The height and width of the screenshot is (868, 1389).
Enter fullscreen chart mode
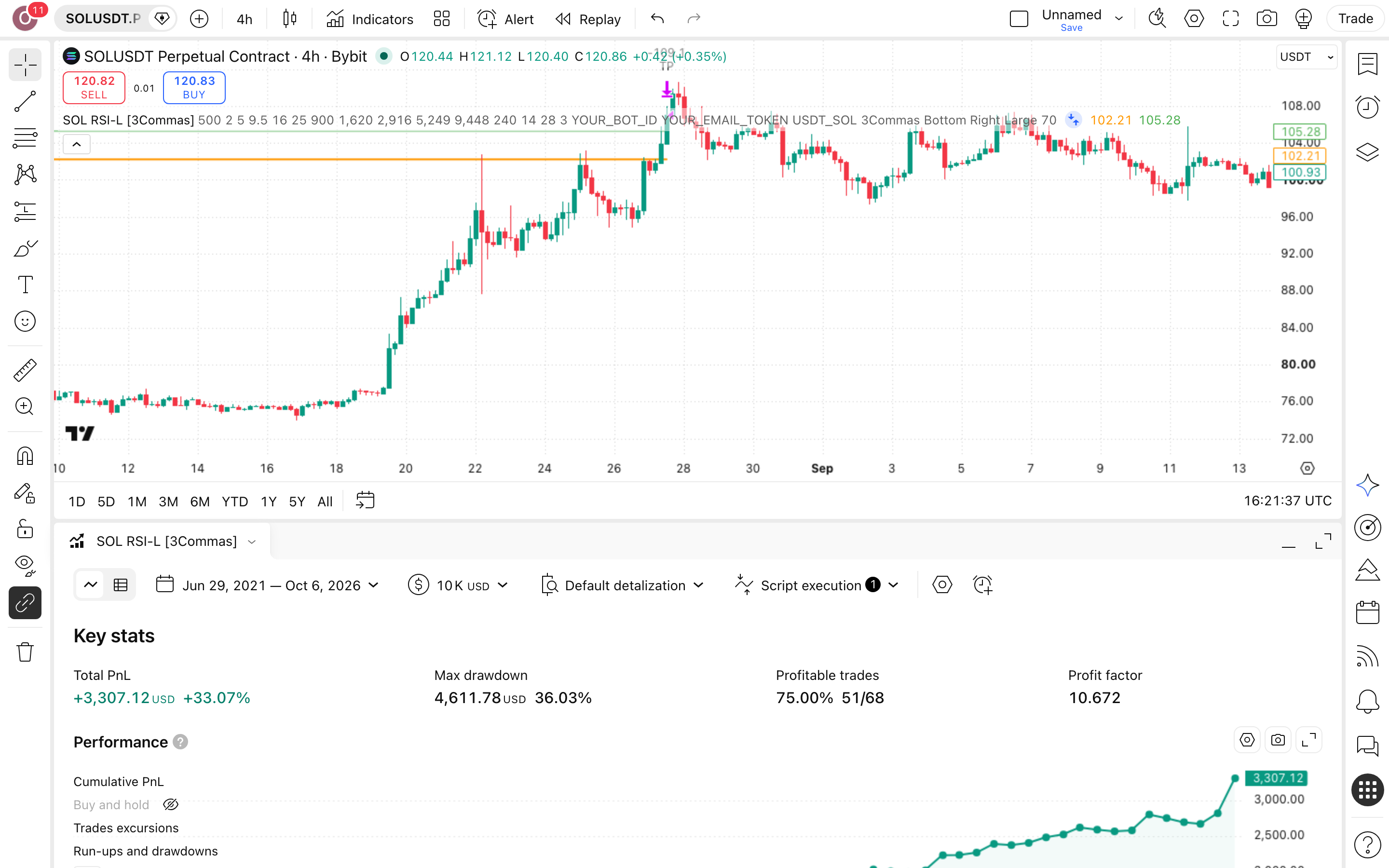(1231, 19)
